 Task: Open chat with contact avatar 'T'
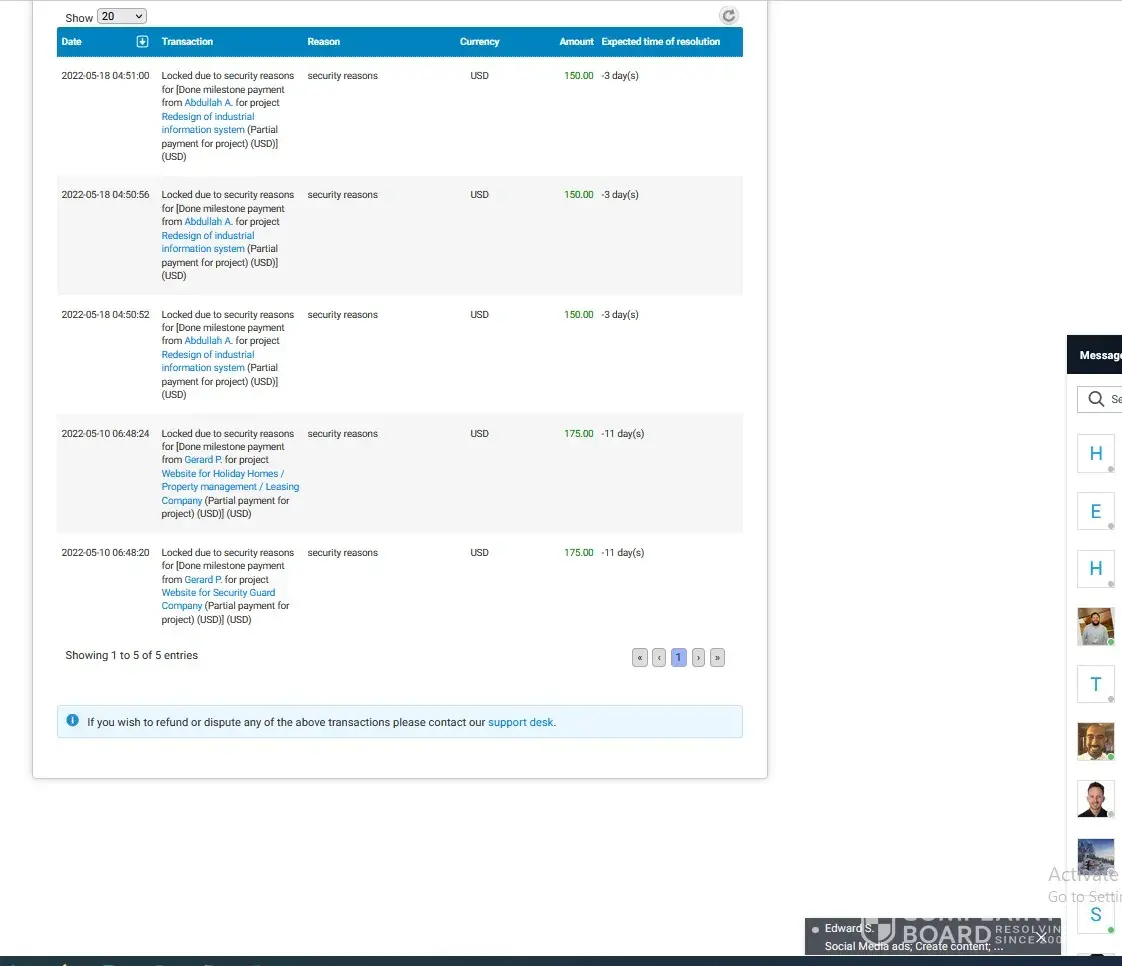(x=1095, y=685)
